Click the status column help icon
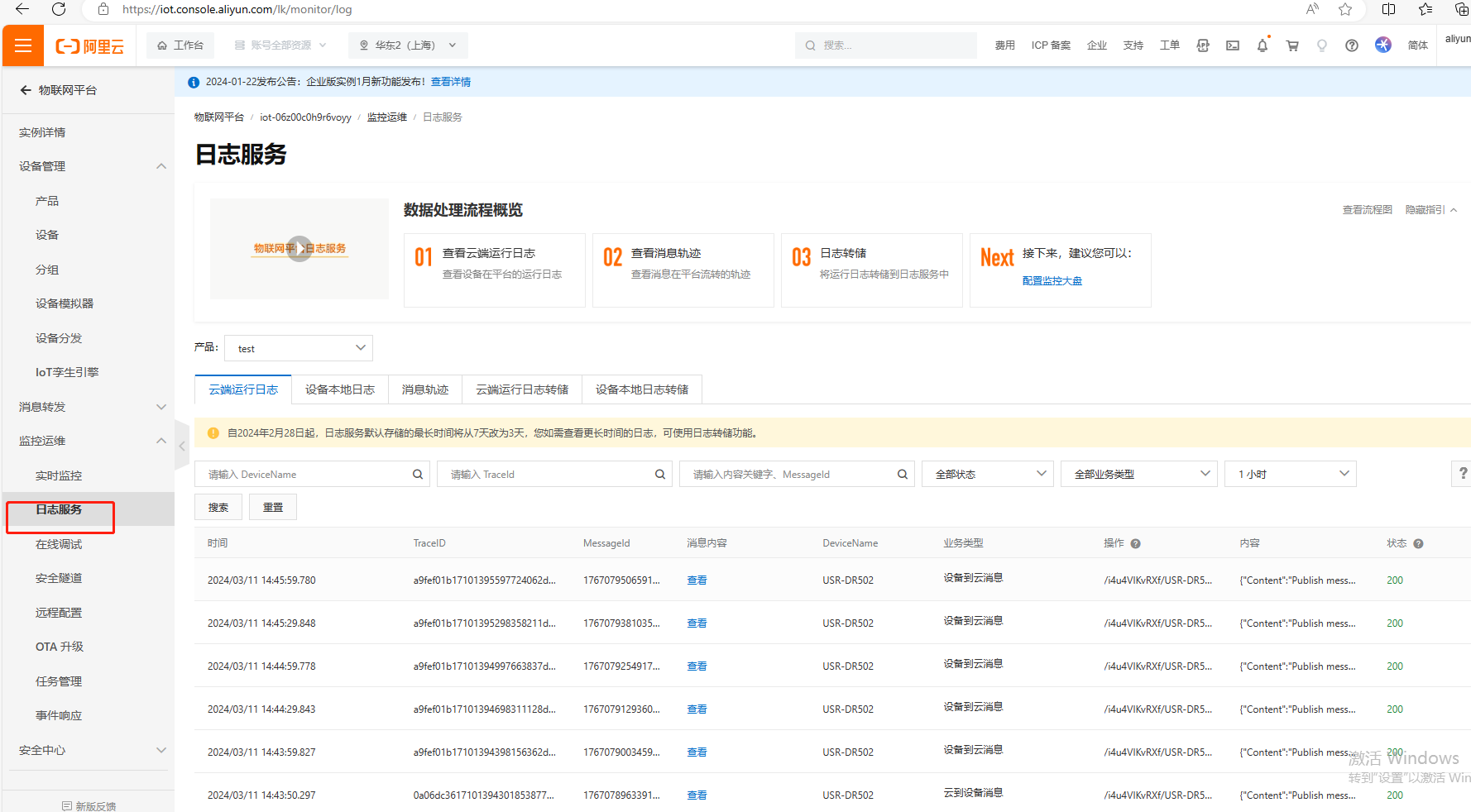 [x=1418, y=543]
